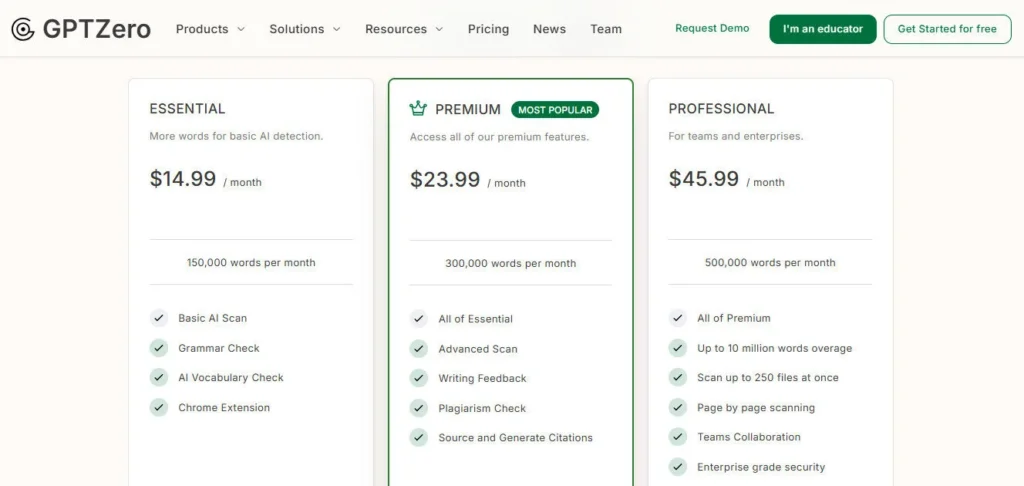
Task: Open the News menu item
Action: [549, 29]
